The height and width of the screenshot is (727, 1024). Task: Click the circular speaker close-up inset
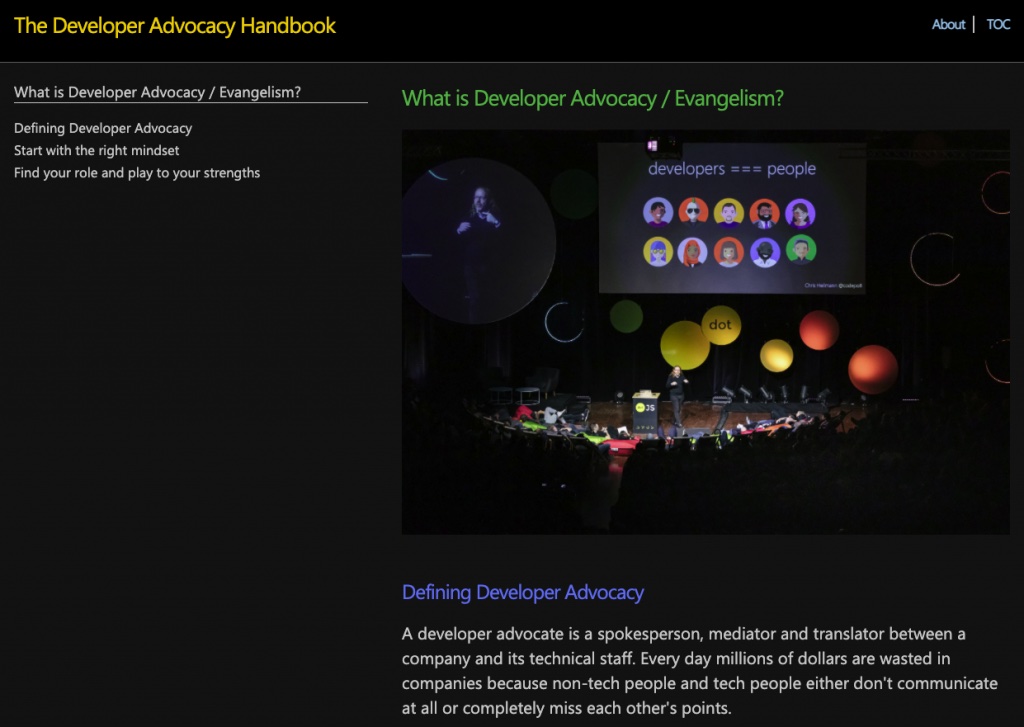[x=477, y=240]
